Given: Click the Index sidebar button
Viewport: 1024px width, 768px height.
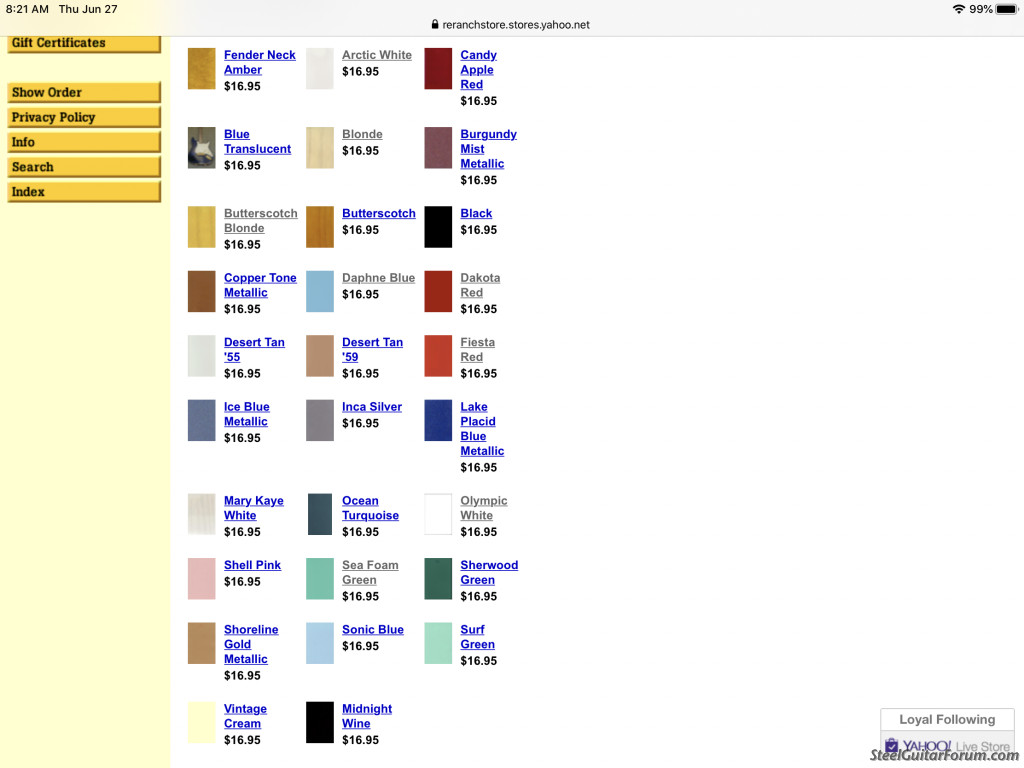Looking at the screenshot, I should click(x=84, y=192).
